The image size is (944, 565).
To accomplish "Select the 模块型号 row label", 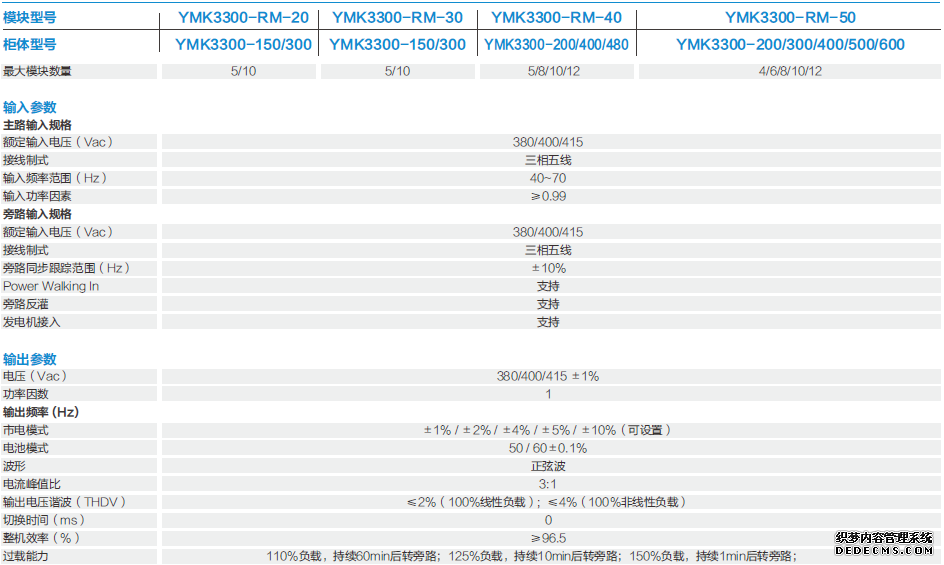I will point(30,17).
